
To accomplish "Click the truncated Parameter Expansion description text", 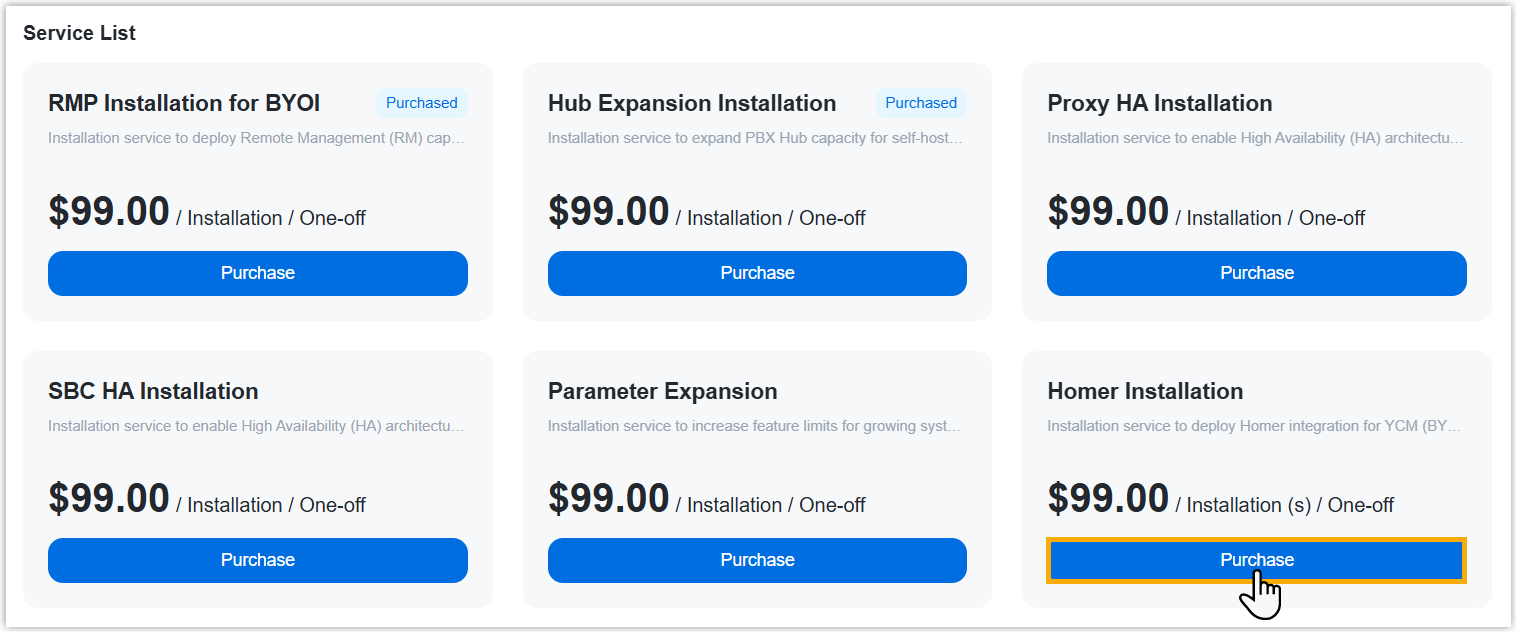I will [754, 426].
